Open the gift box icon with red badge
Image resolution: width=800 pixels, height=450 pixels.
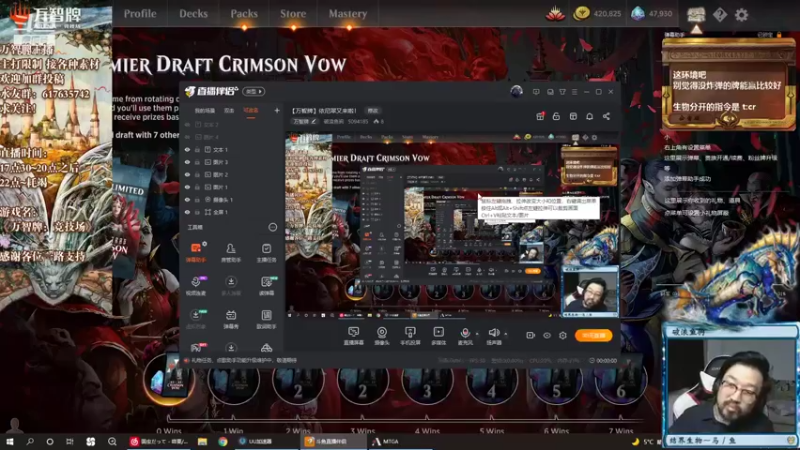[540, 116]
